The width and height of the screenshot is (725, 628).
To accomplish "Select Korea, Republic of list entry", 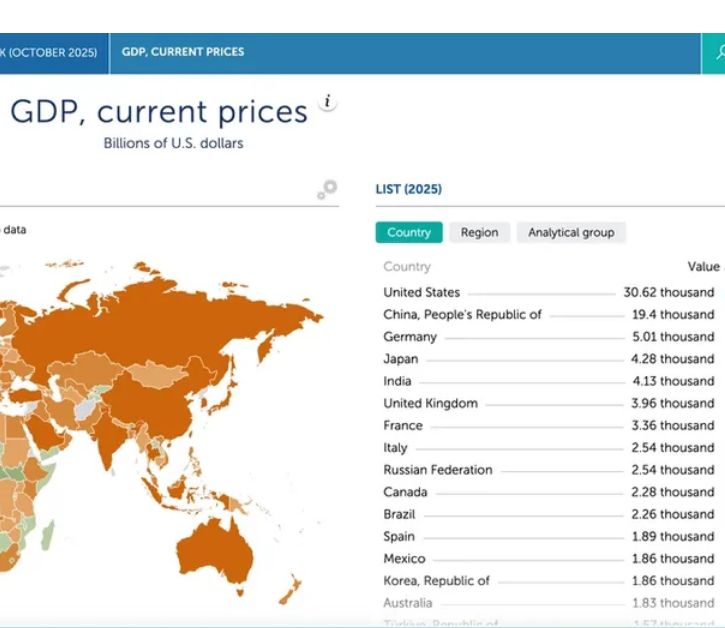I will (x=436, y=581).
